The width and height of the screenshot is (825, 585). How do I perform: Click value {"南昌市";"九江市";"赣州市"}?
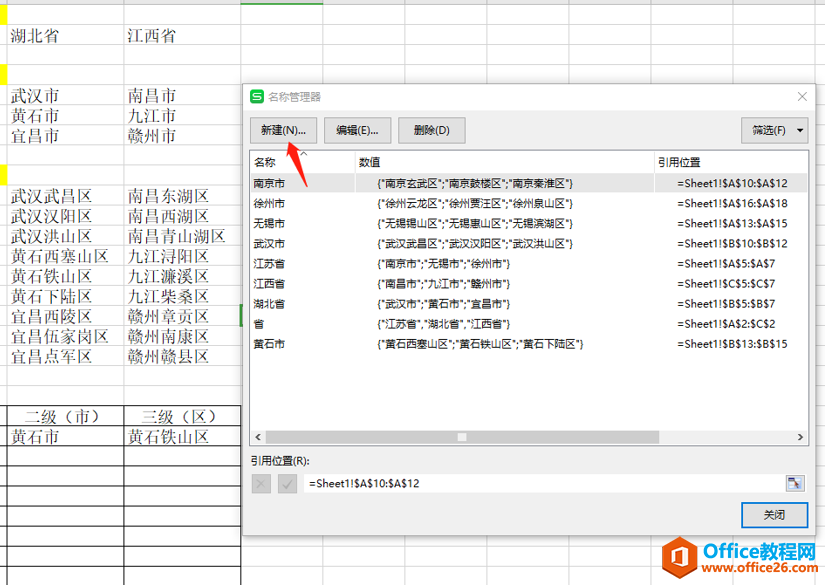click(444, 284)
